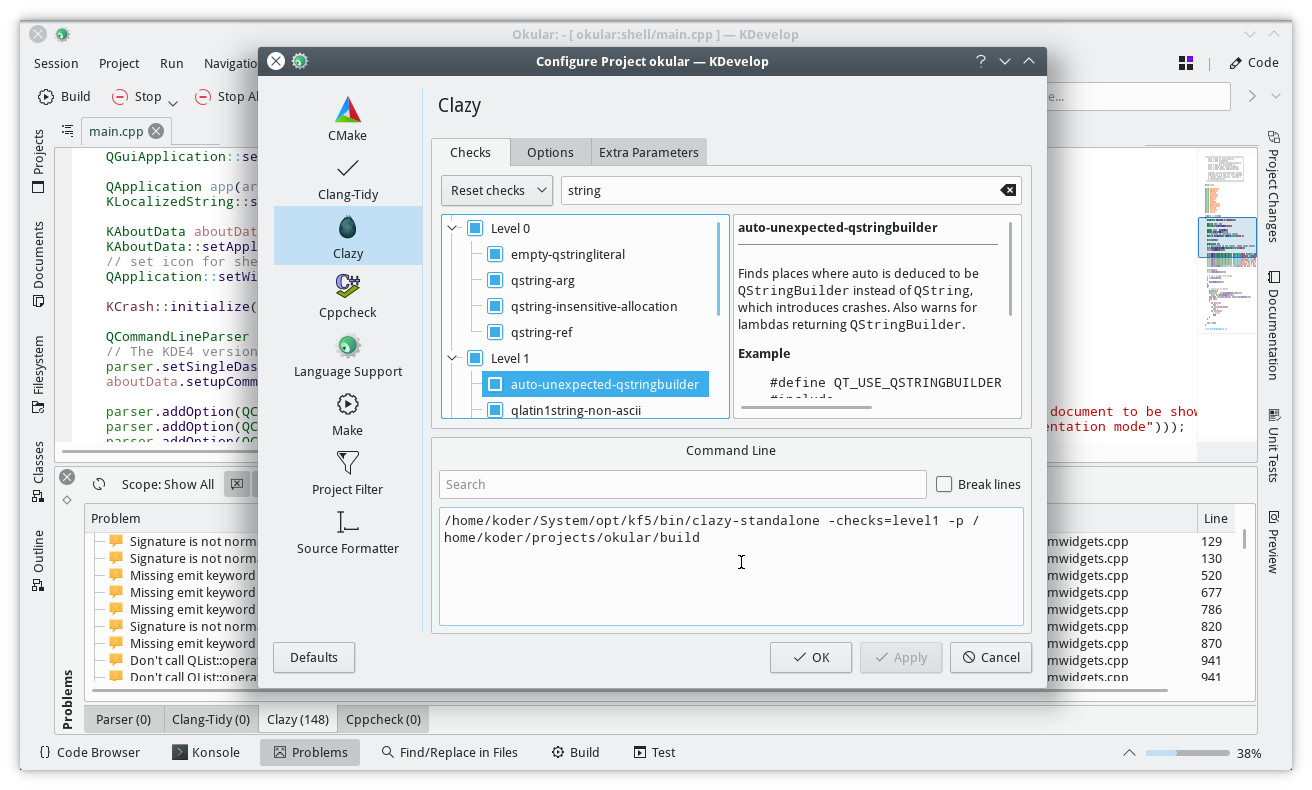Confirm changes with the OK button
Screen dimensions: 1312x790
[810, 657]
